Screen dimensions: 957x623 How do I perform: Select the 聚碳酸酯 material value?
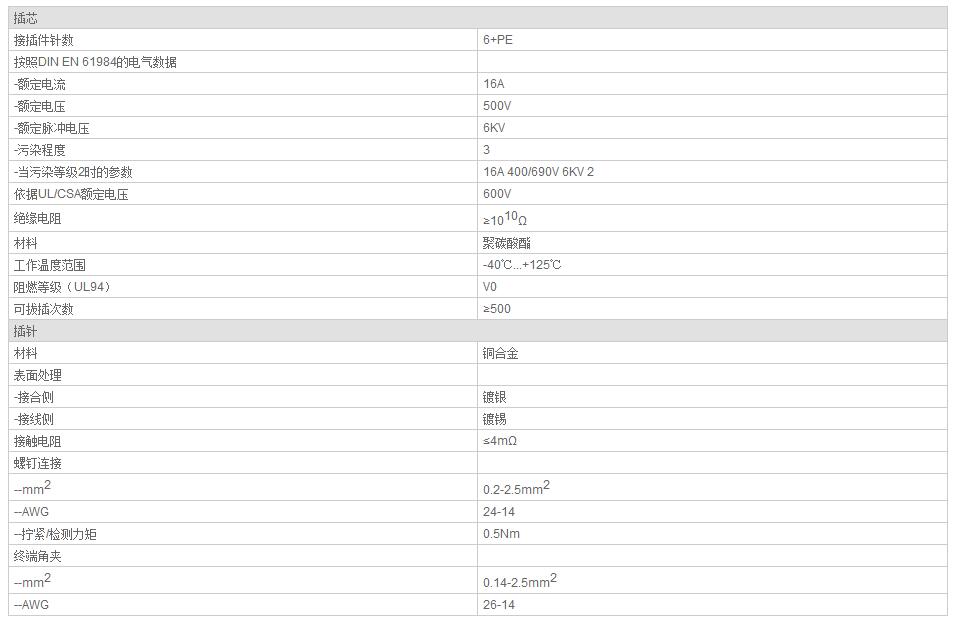click(507, 243)
